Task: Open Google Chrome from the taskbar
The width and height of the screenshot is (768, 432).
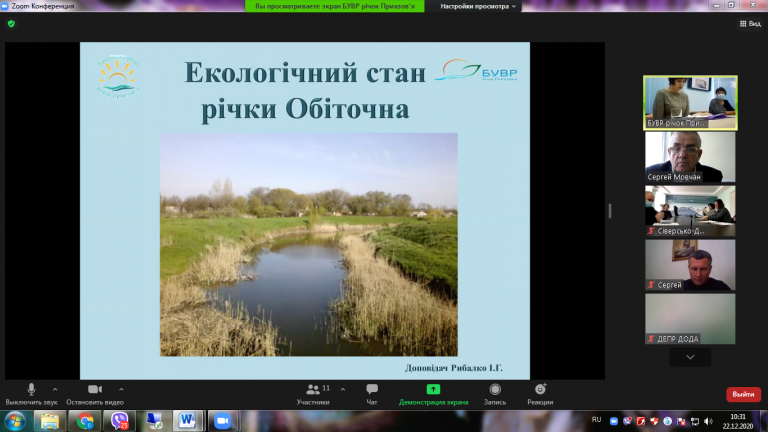Action: click(x=84, y=421)
